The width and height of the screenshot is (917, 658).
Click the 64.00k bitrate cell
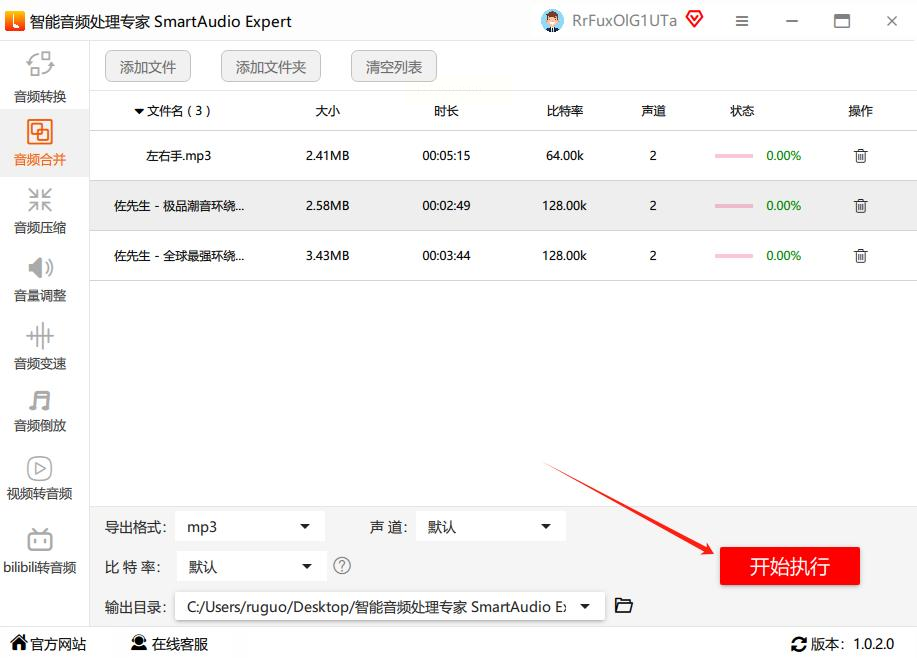pyautogui.click(x=564, y=156)
